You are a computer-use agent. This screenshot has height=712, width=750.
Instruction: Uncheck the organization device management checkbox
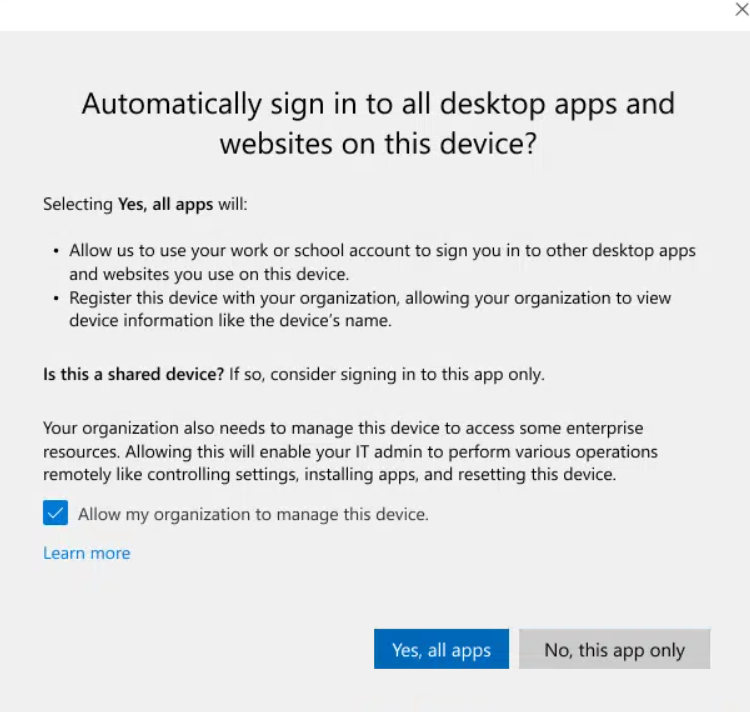(x=55, y=514)
